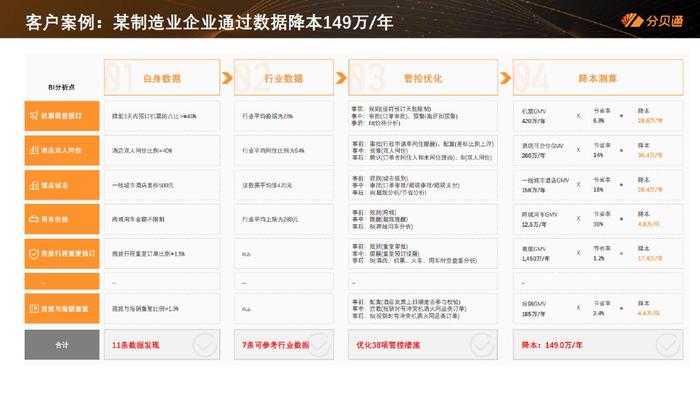Image resolution: width=700 pixels, height=394 pixels.
Task: Click the 分贝通 logo in header
Action: (652, 21)
